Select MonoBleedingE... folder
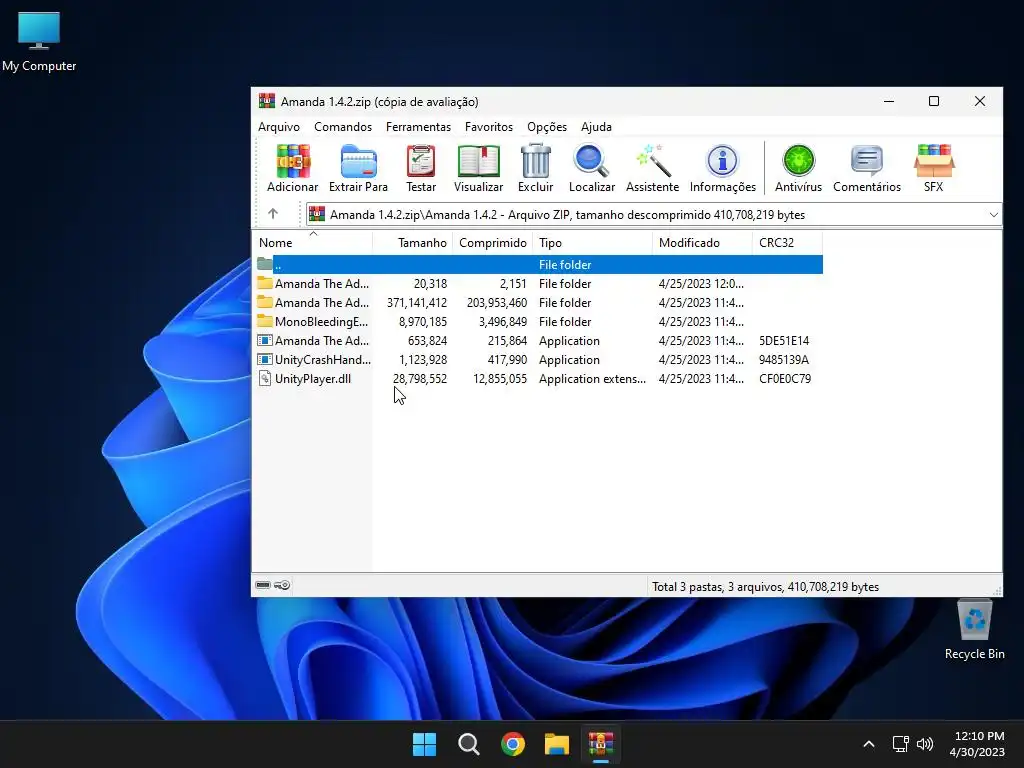Viewport: 1024px width, 768px height. [x=539, y=321]
